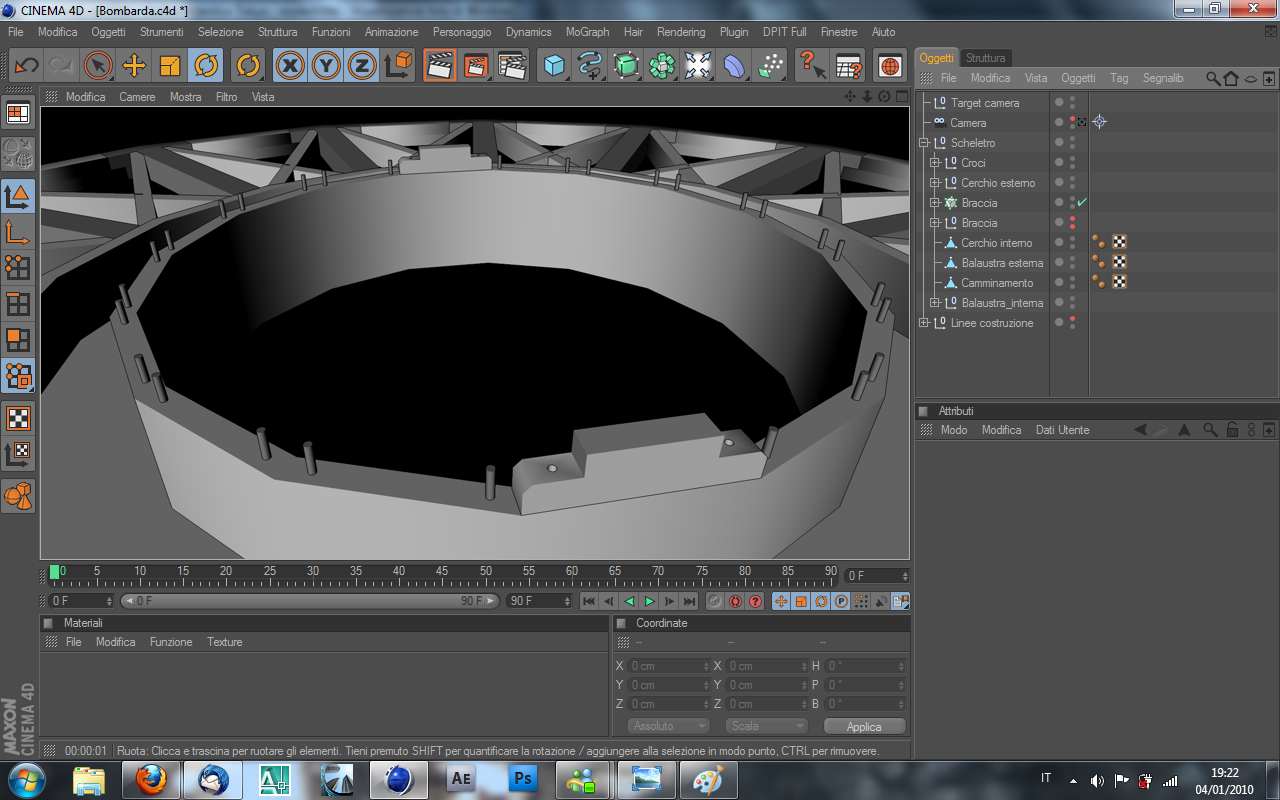The height and width of the screenshot is (800, 1280).
Task: Collapse the Scheletro group
Action: 924,143
